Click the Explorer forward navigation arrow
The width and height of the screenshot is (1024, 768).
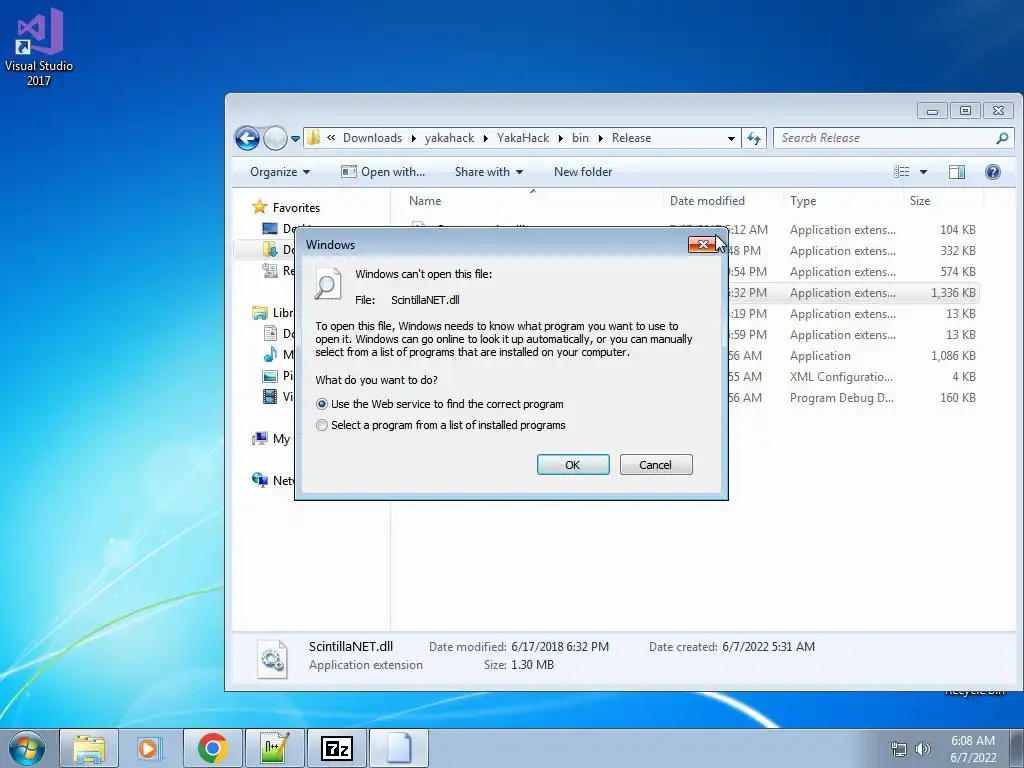(x=276, y=138)
